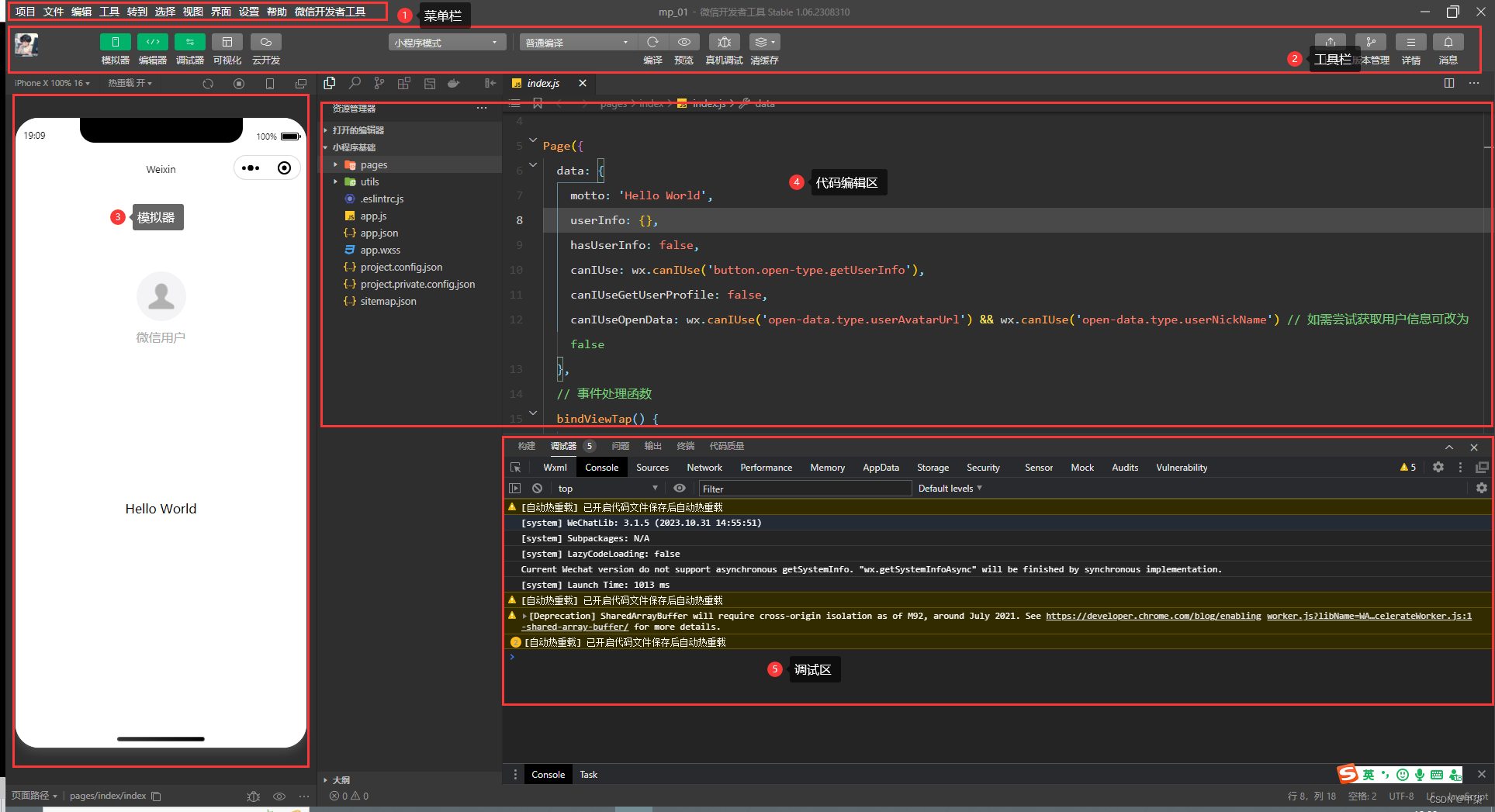This screenshot has width=1495, height=812.
Task: Click the simulator stop record icon
Action: (x=239, y=84)
